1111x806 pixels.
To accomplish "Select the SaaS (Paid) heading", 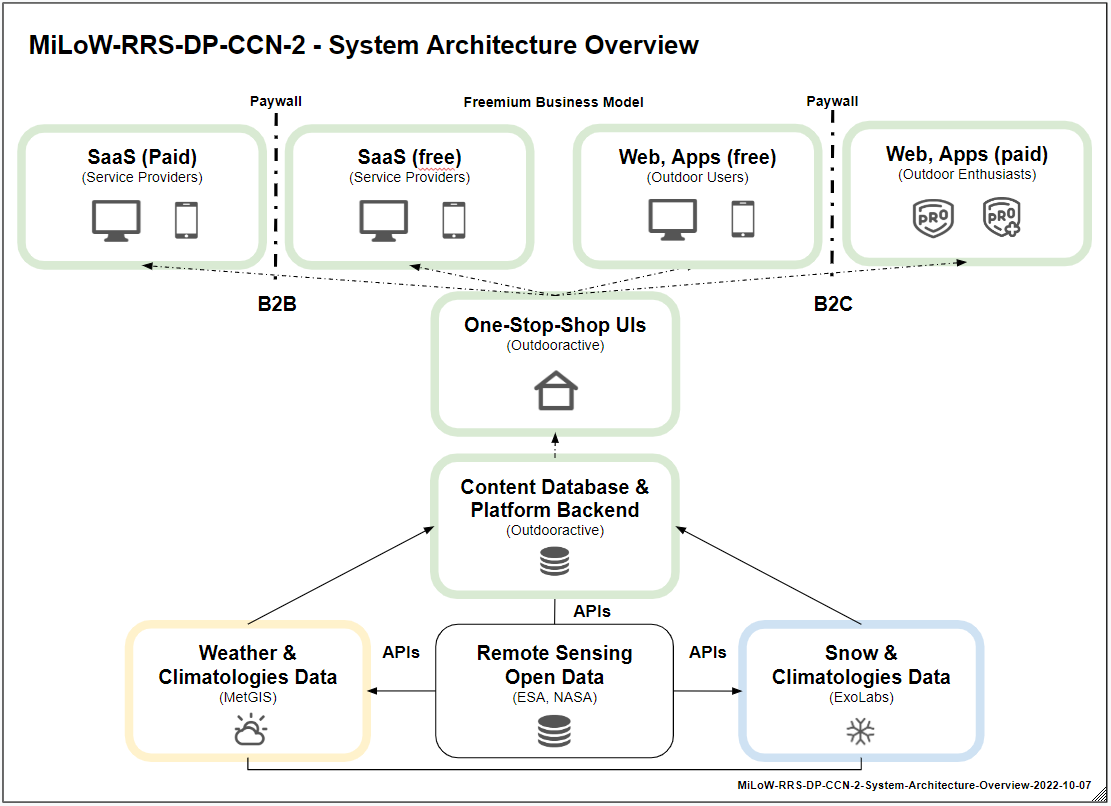I will tap(142, 157).
